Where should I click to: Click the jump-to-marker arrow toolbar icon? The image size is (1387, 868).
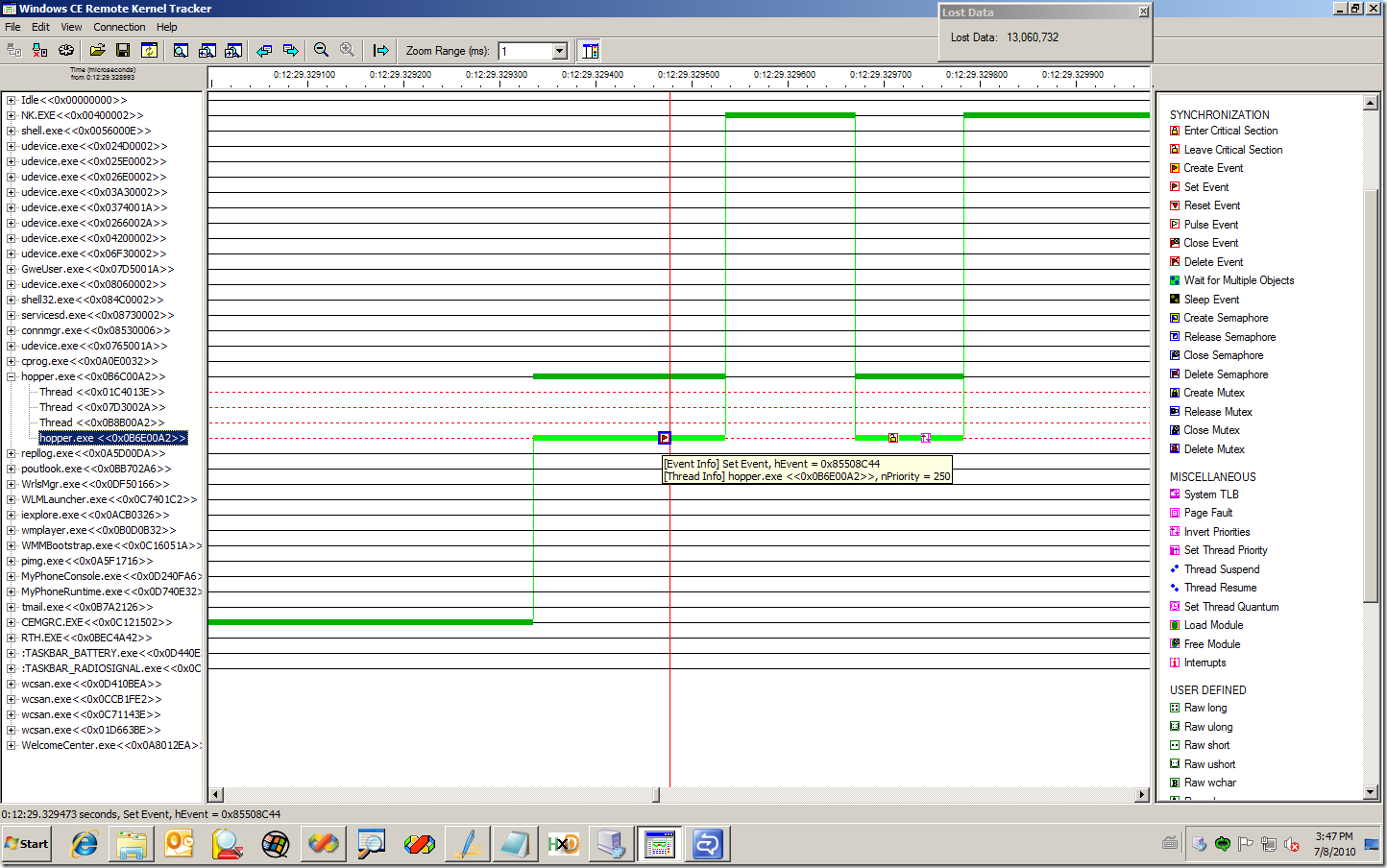click(381, 50)
